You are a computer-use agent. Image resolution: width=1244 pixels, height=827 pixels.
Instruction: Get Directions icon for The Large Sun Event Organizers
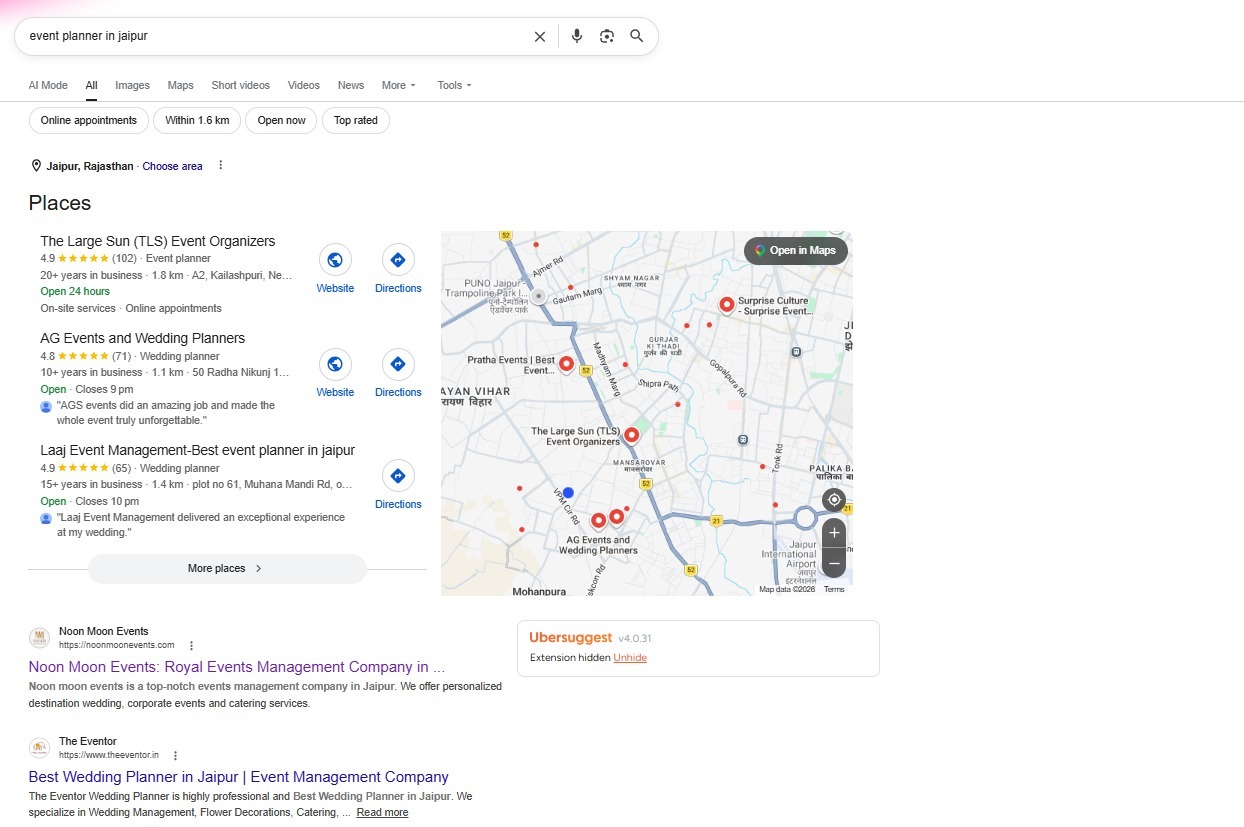398,261
